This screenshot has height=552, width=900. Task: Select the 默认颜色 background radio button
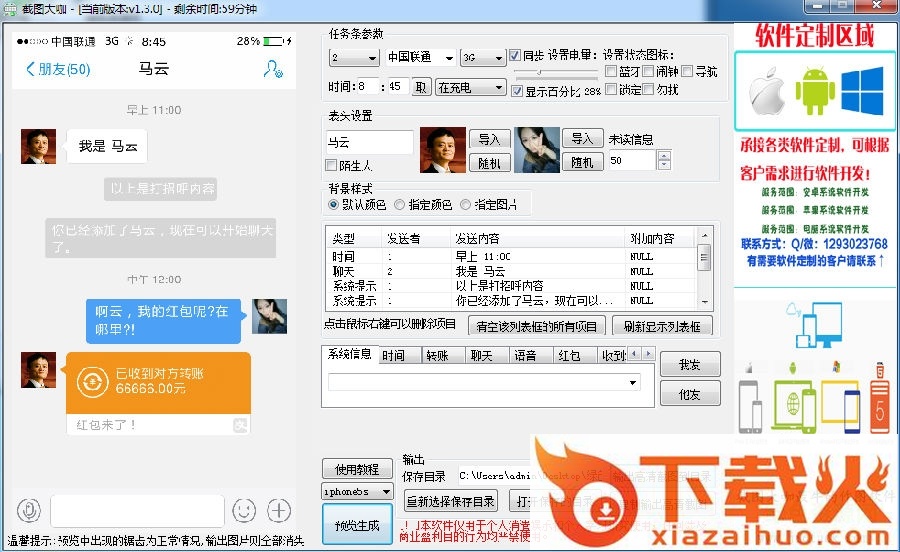pyautogui.click(x=333, y=204)
